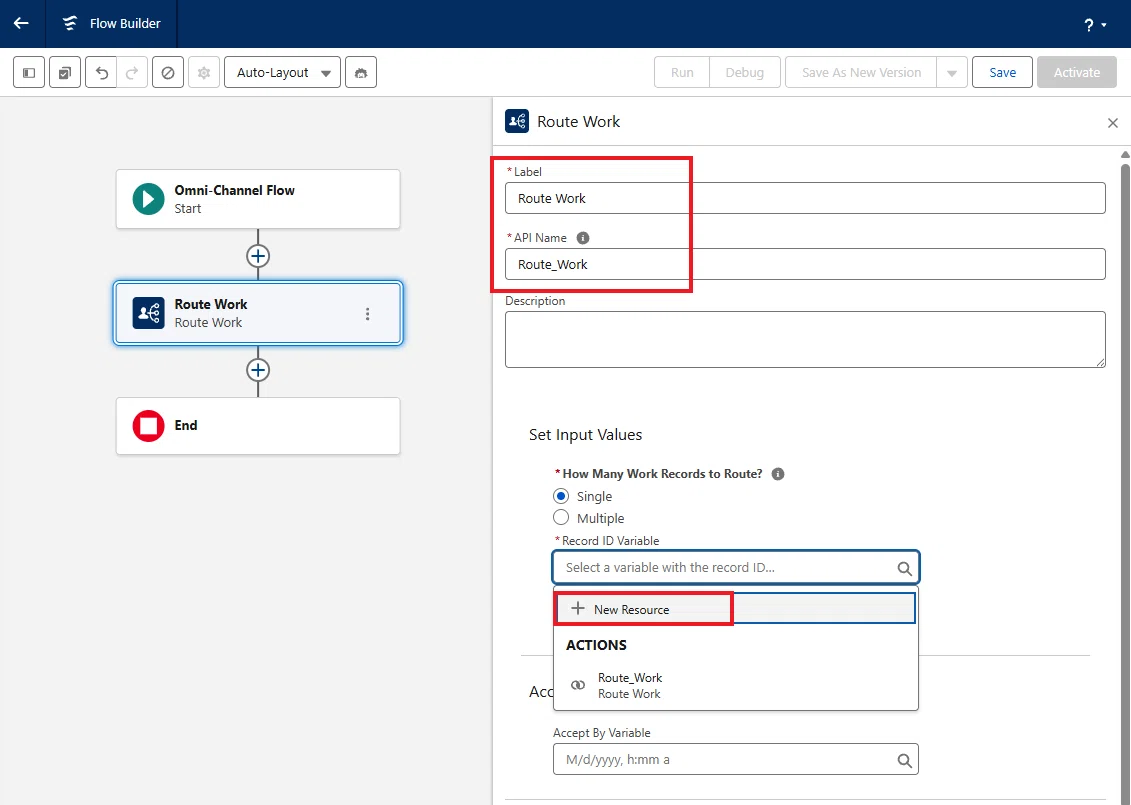Click the Debug button
Viewport: 1131px width, 805px height.
(x=744, y=72)
